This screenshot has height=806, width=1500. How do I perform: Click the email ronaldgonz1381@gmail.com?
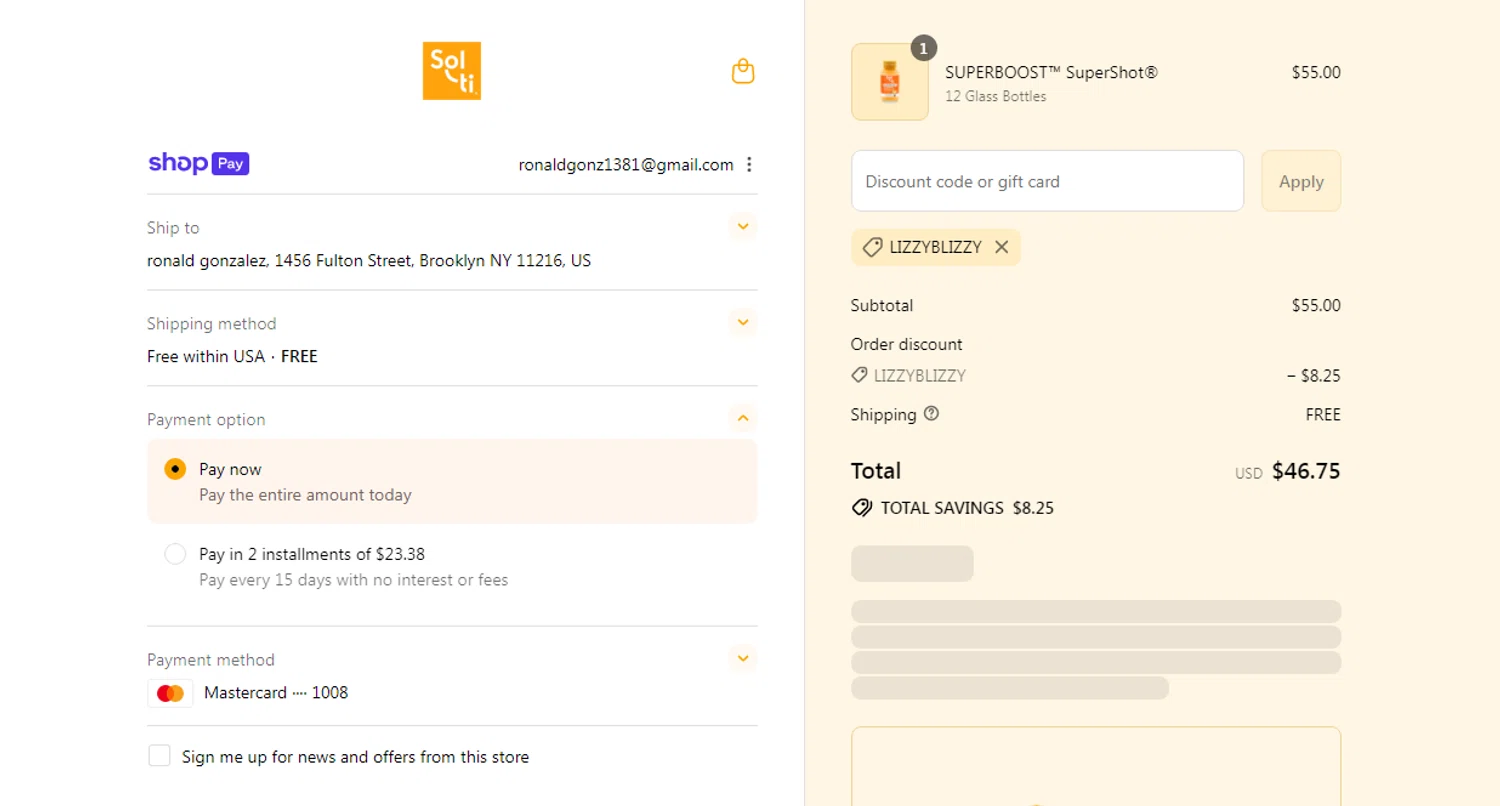(x=626, y=165)
